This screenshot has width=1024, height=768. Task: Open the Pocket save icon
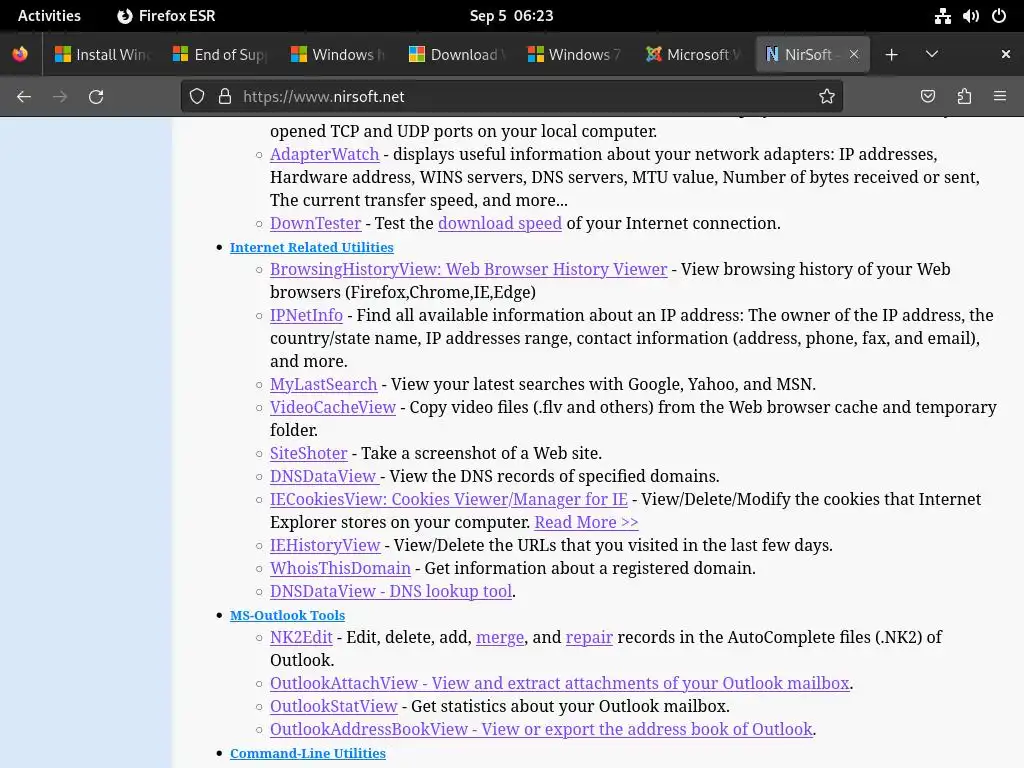point(927,97)
